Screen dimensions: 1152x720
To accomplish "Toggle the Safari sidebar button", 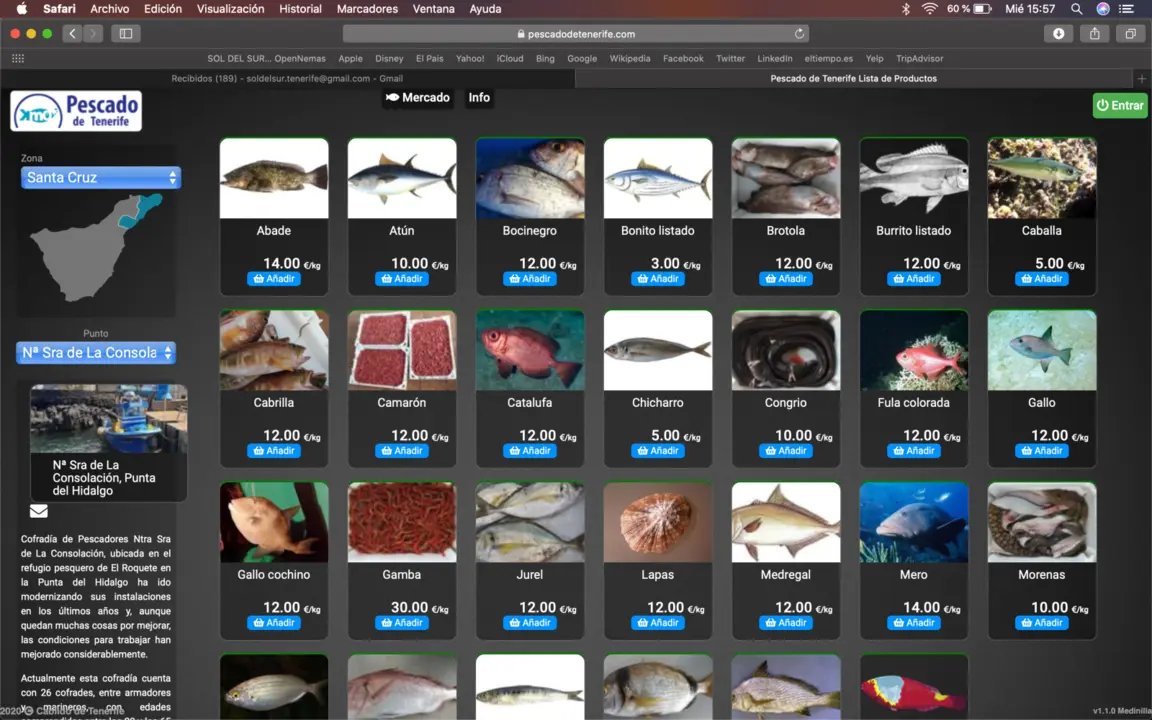I will tap(126, 34).
